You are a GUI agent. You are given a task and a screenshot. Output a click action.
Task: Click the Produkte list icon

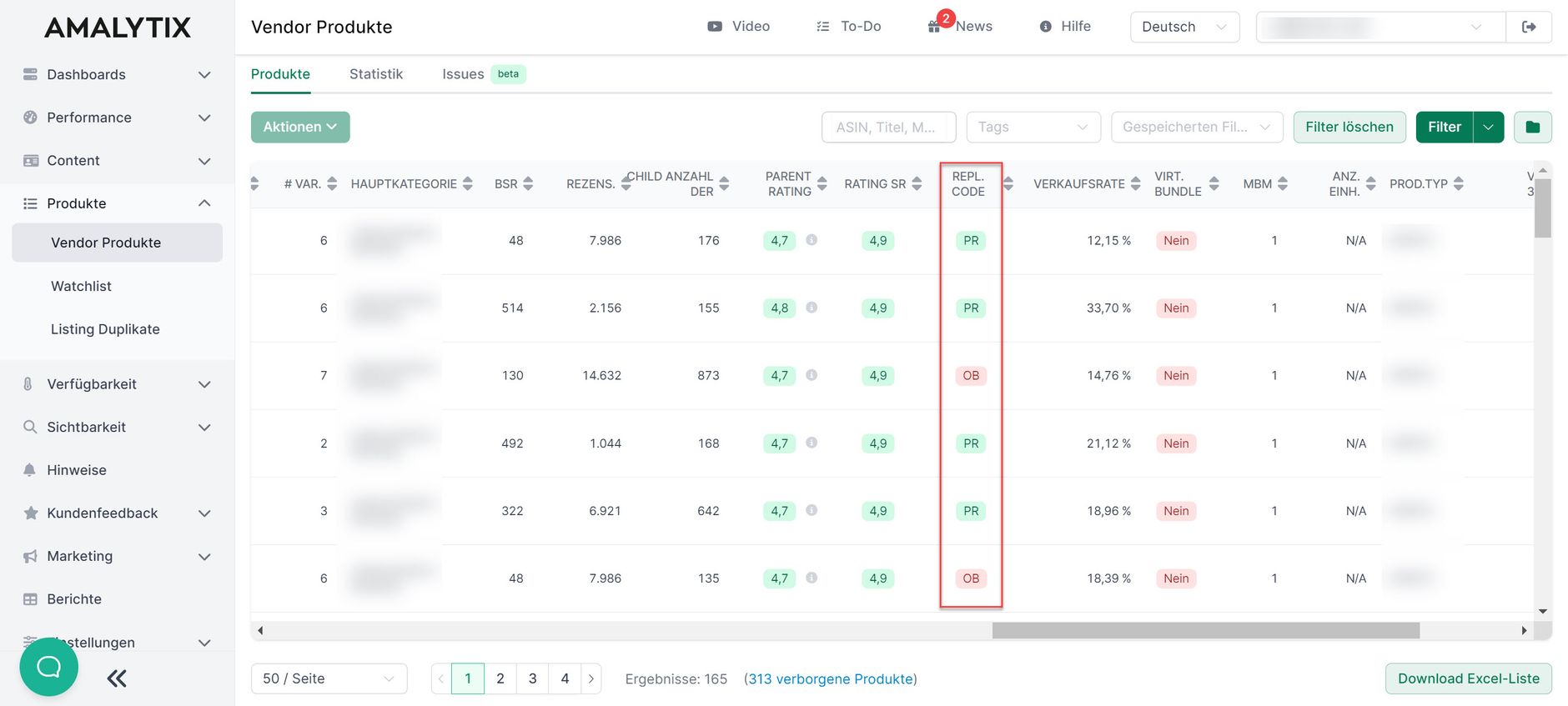pyautogui.click(x=30, y=203)
